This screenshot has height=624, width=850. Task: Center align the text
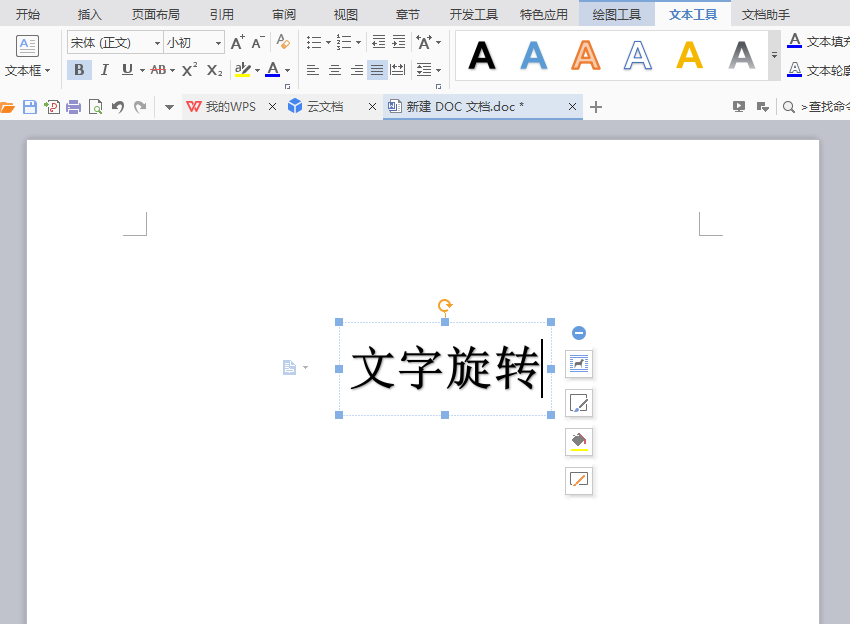[x=335, y=70]
